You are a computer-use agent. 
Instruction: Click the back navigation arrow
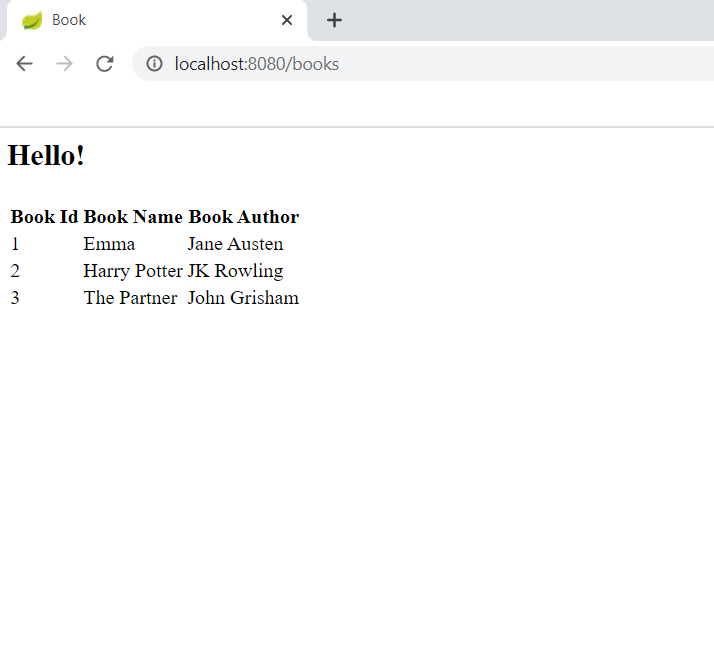click(x=25, y=64)
